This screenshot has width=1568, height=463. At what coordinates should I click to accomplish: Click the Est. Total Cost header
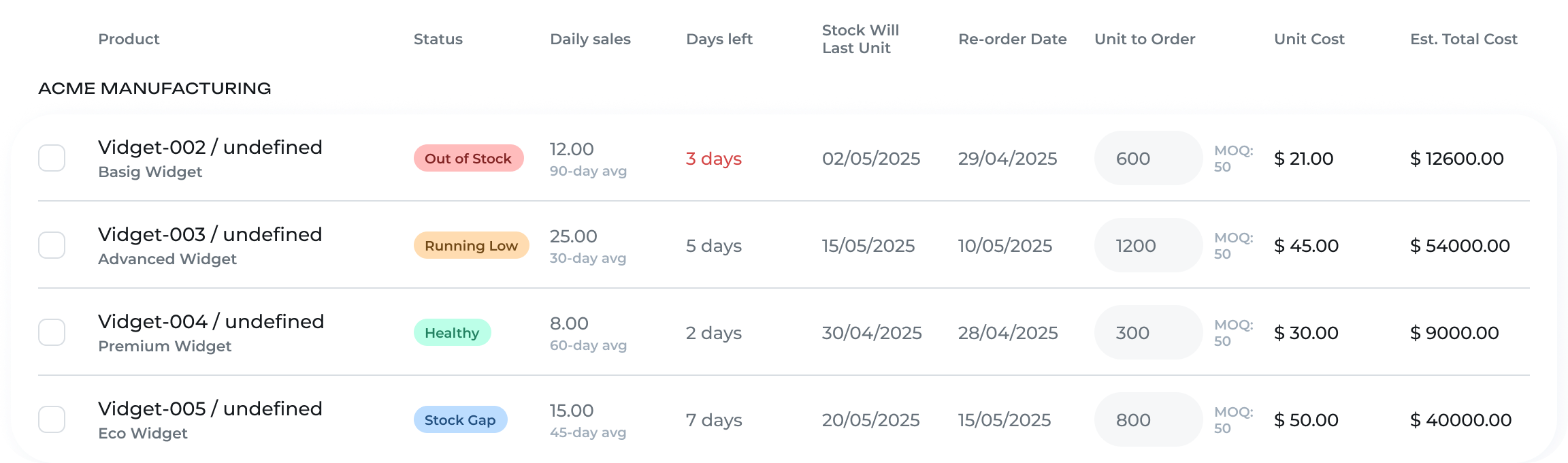point(1464,39)
